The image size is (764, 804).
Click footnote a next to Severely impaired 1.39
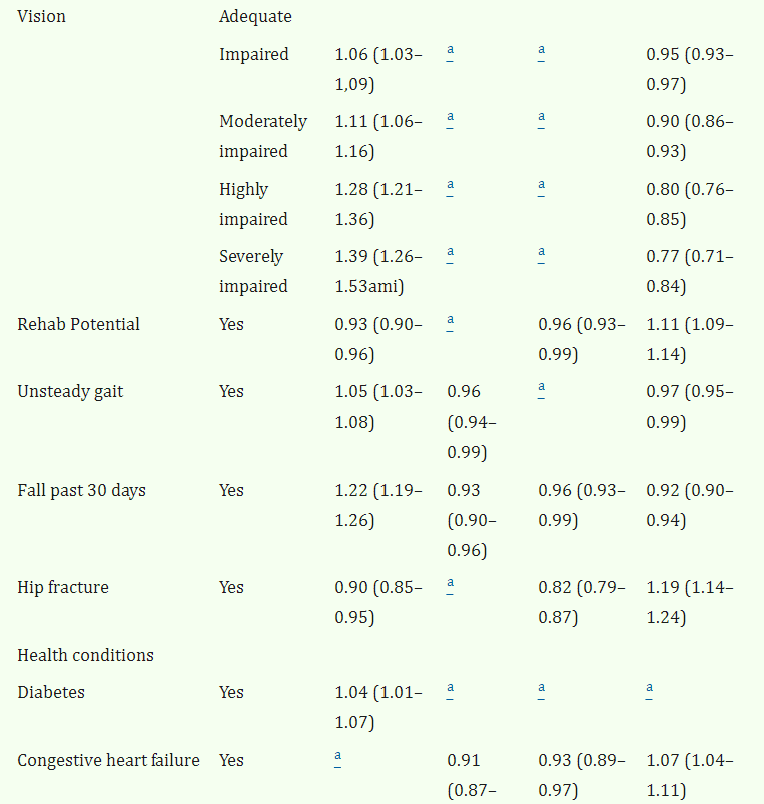pos(450,254)
